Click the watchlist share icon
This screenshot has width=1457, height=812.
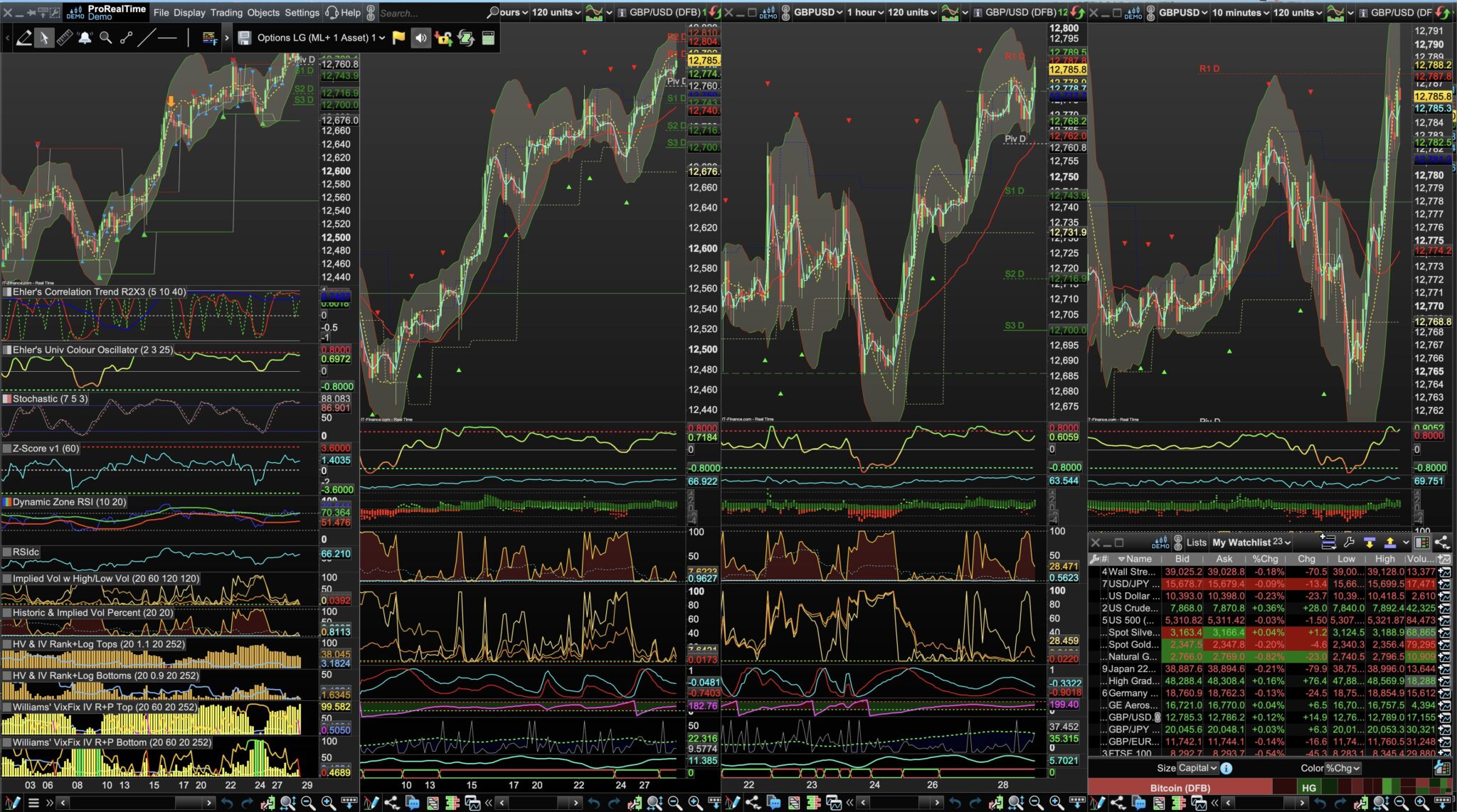[x=1442, y=543]
